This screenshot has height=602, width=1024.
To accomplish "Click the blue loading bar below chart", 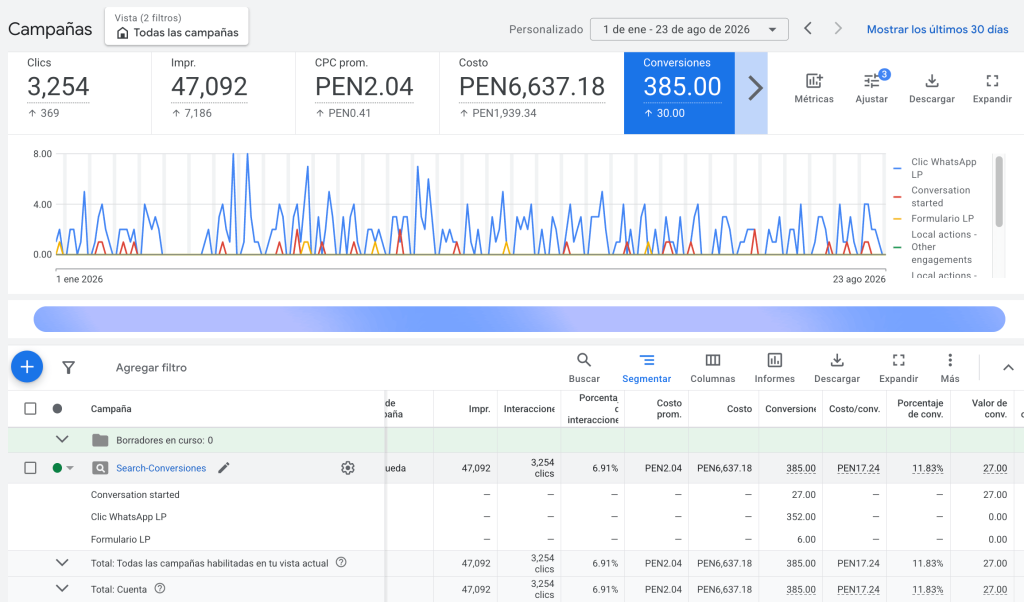I will [x=519, y=319].
